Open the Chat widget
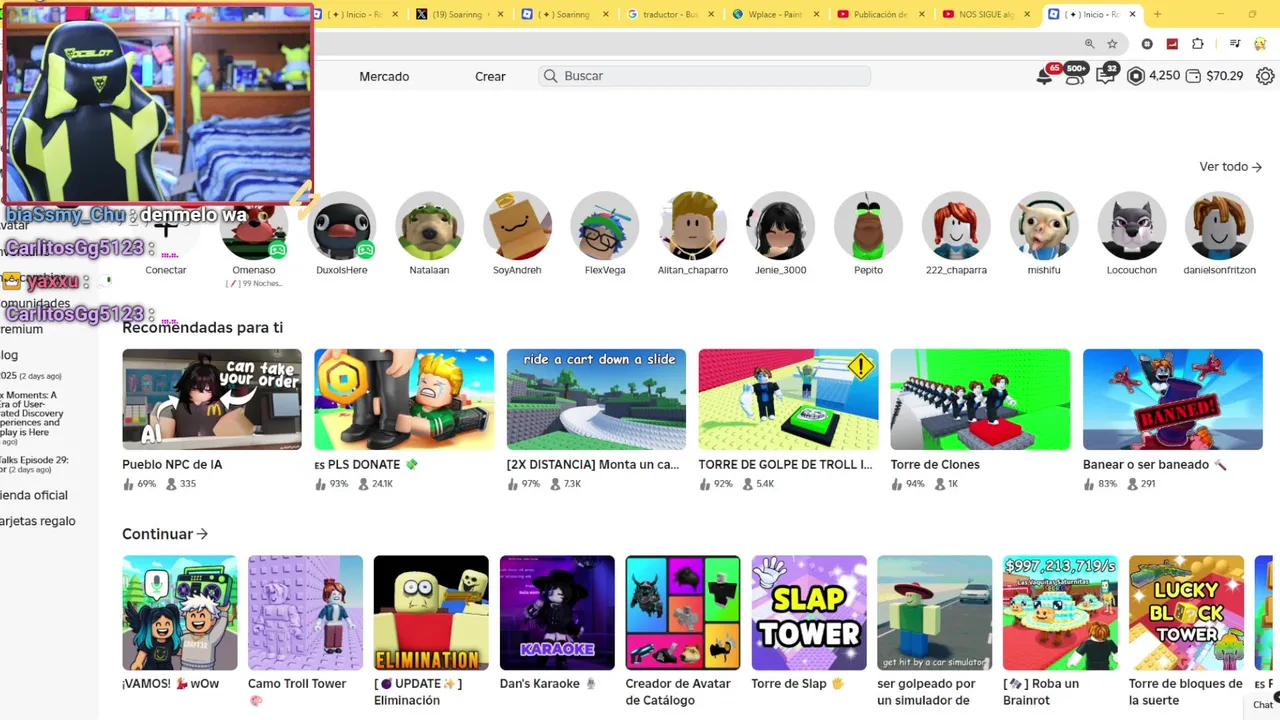Viewport: 1280px width, 720px height. pyautogui.click(x=1263, y=704)
